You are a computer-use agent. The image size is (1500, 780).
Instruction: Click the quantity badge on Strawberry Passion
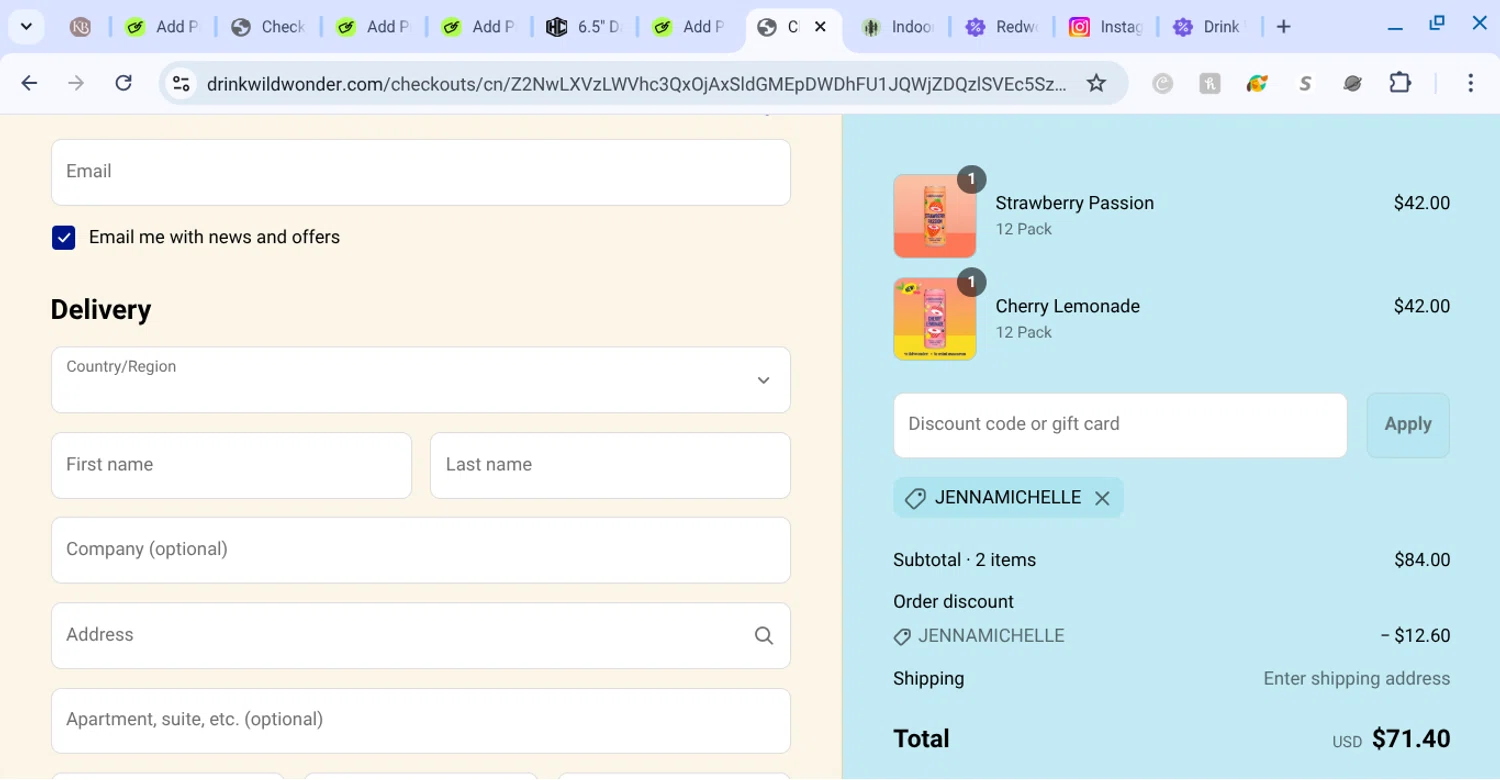[x=971, y=179]
